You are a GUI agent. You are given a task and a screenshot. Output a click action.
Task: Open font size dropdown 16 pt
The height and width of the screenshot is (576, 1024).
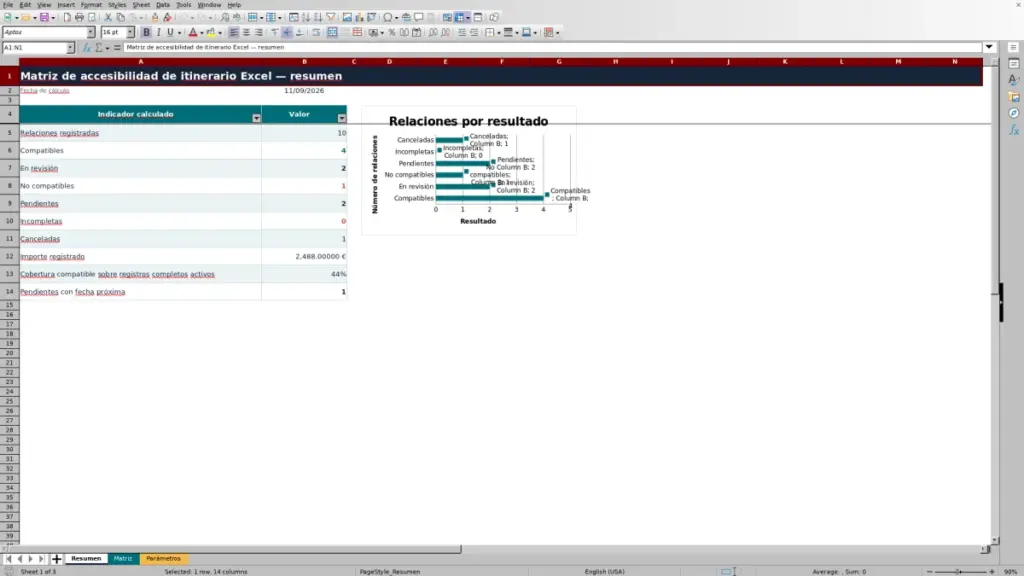130,33
